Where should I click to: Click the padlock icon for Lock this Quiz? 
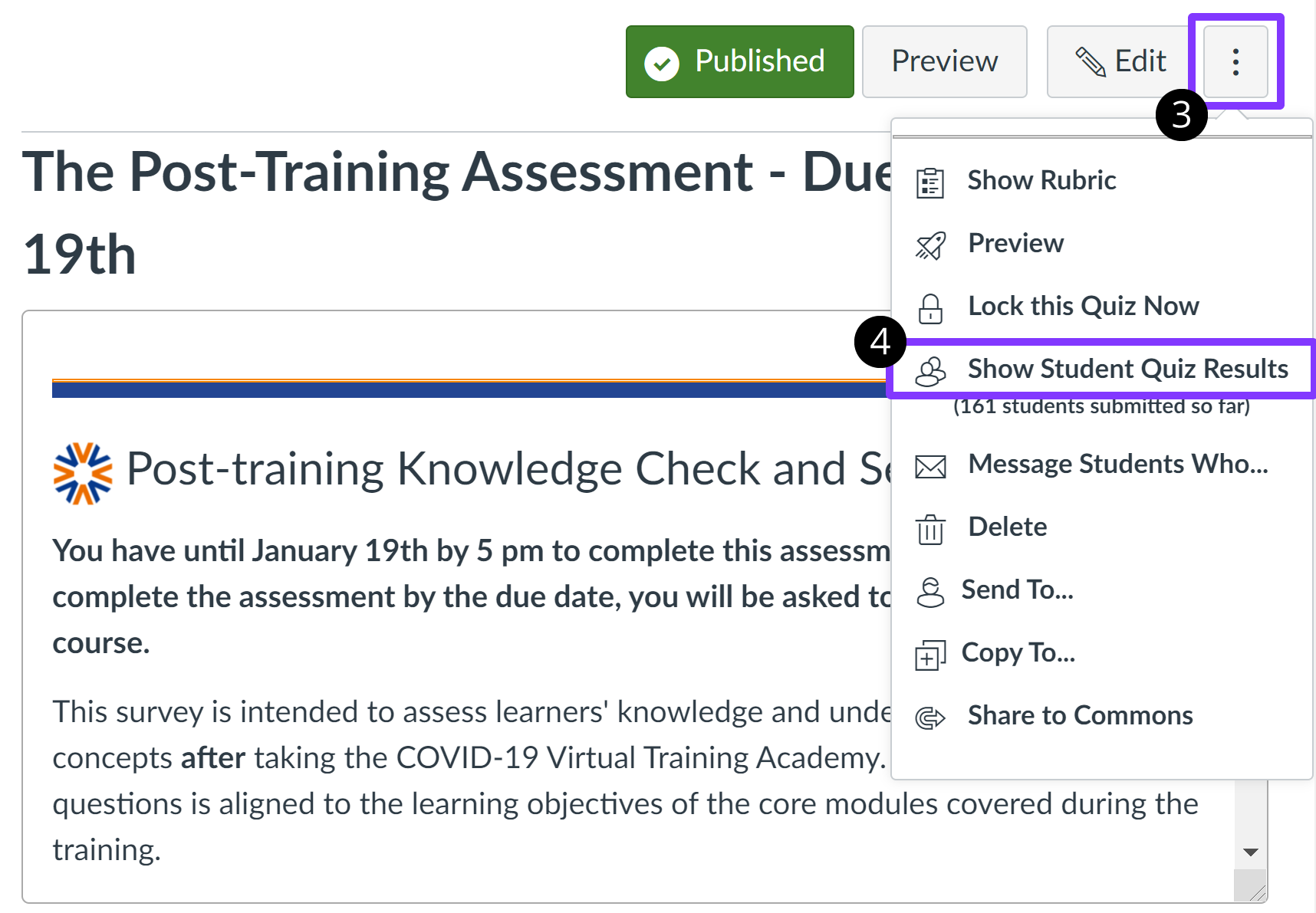click(x=930, y=308)
